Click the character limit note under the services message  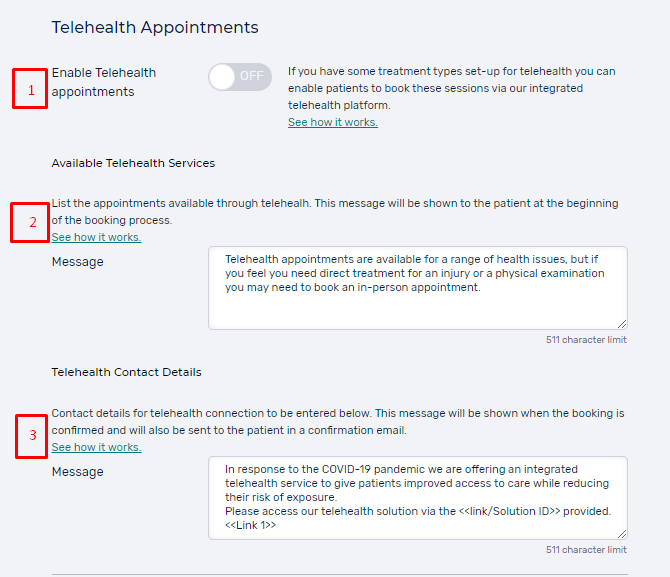tap(586, 340)
